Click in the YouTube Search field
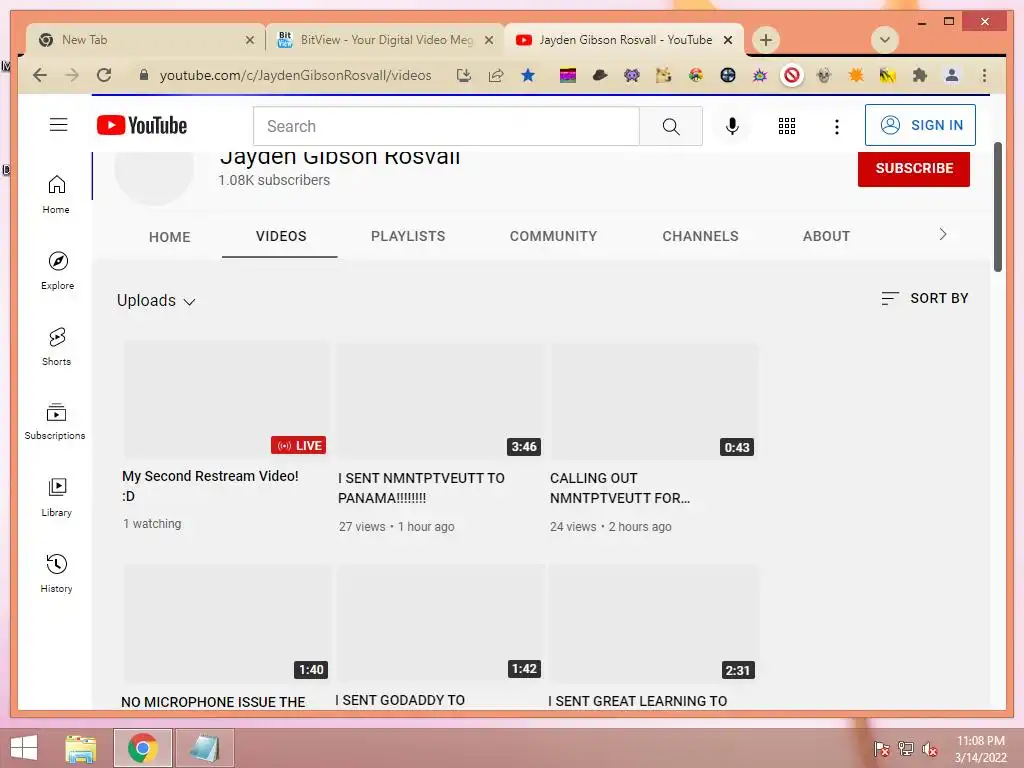 [446, 126]
